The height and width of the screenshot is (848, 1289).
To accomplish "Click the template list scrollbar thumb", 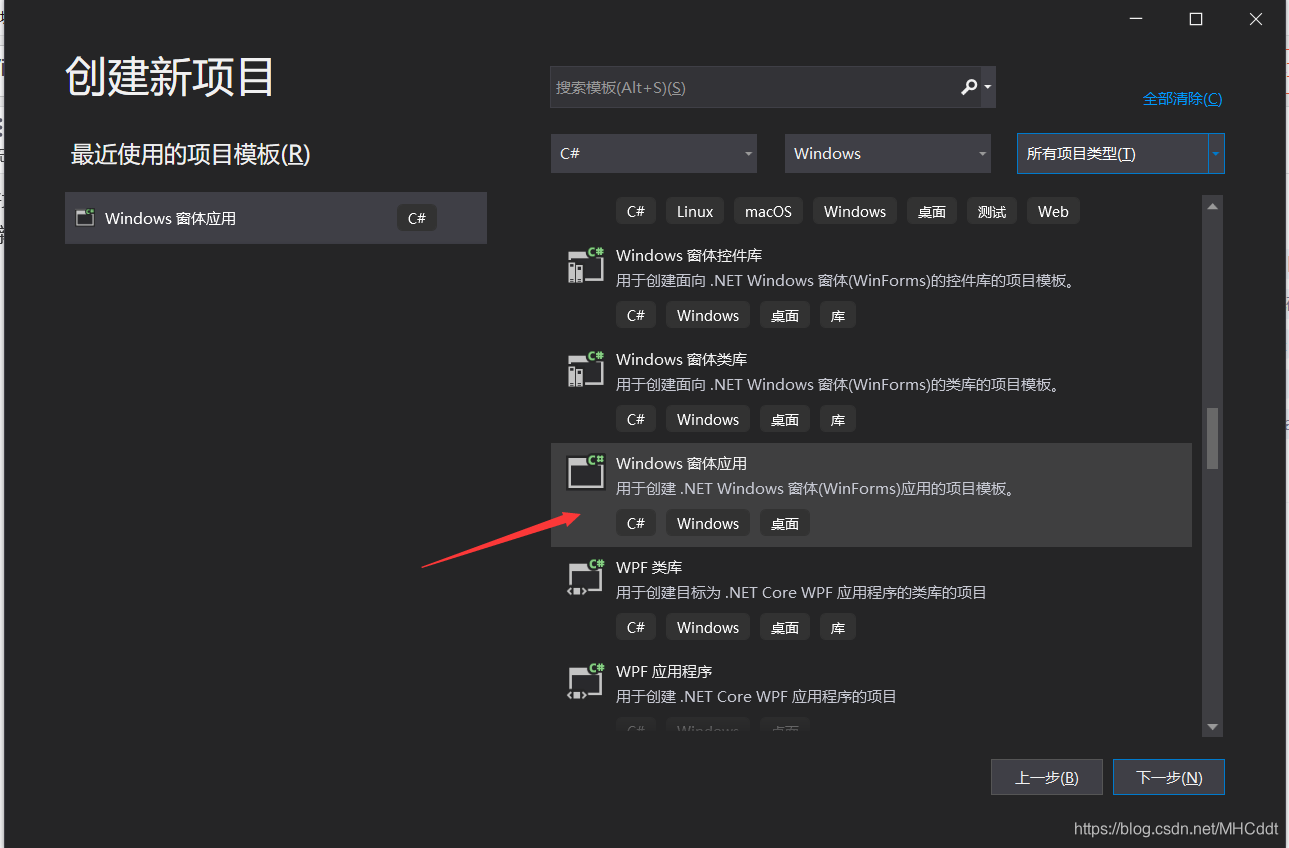I will [x=1212, y=438].
